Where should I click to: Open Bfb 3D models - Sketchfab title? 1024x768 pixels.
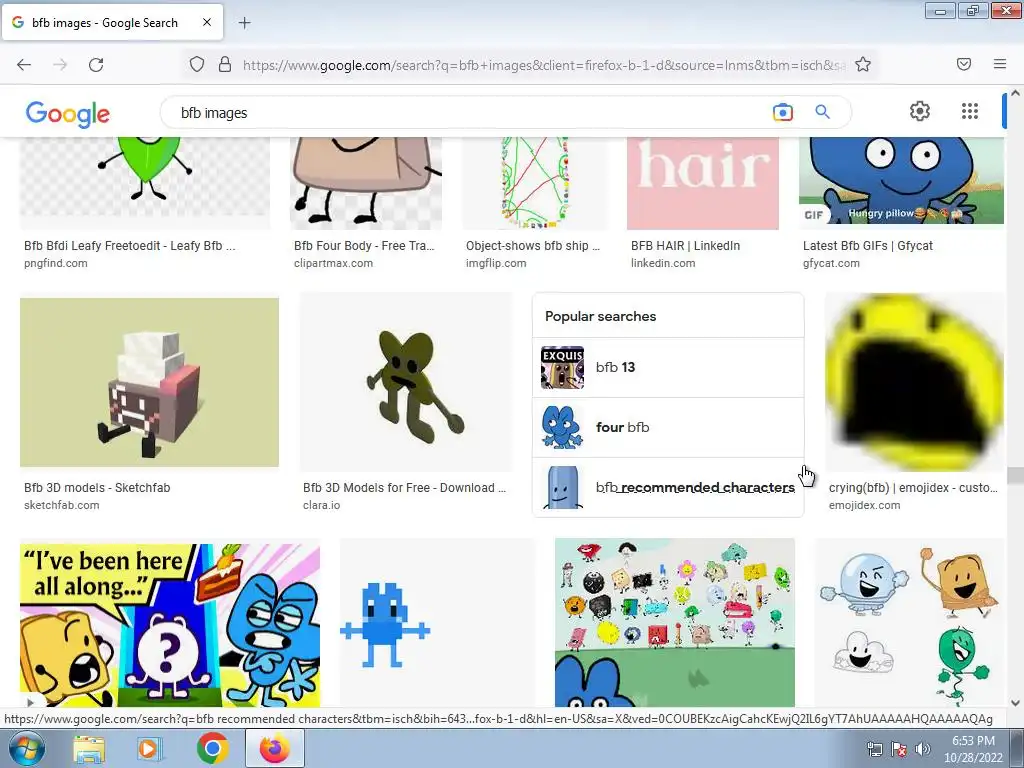coord(97,488)
